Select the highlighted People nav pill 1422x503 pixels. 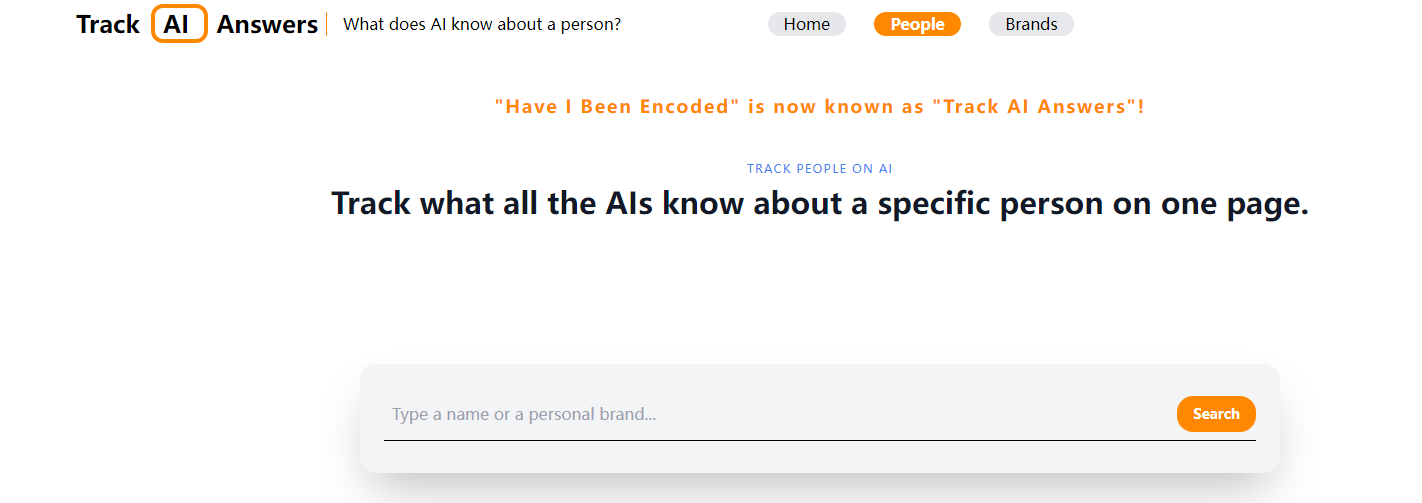[x=917, y=24]
